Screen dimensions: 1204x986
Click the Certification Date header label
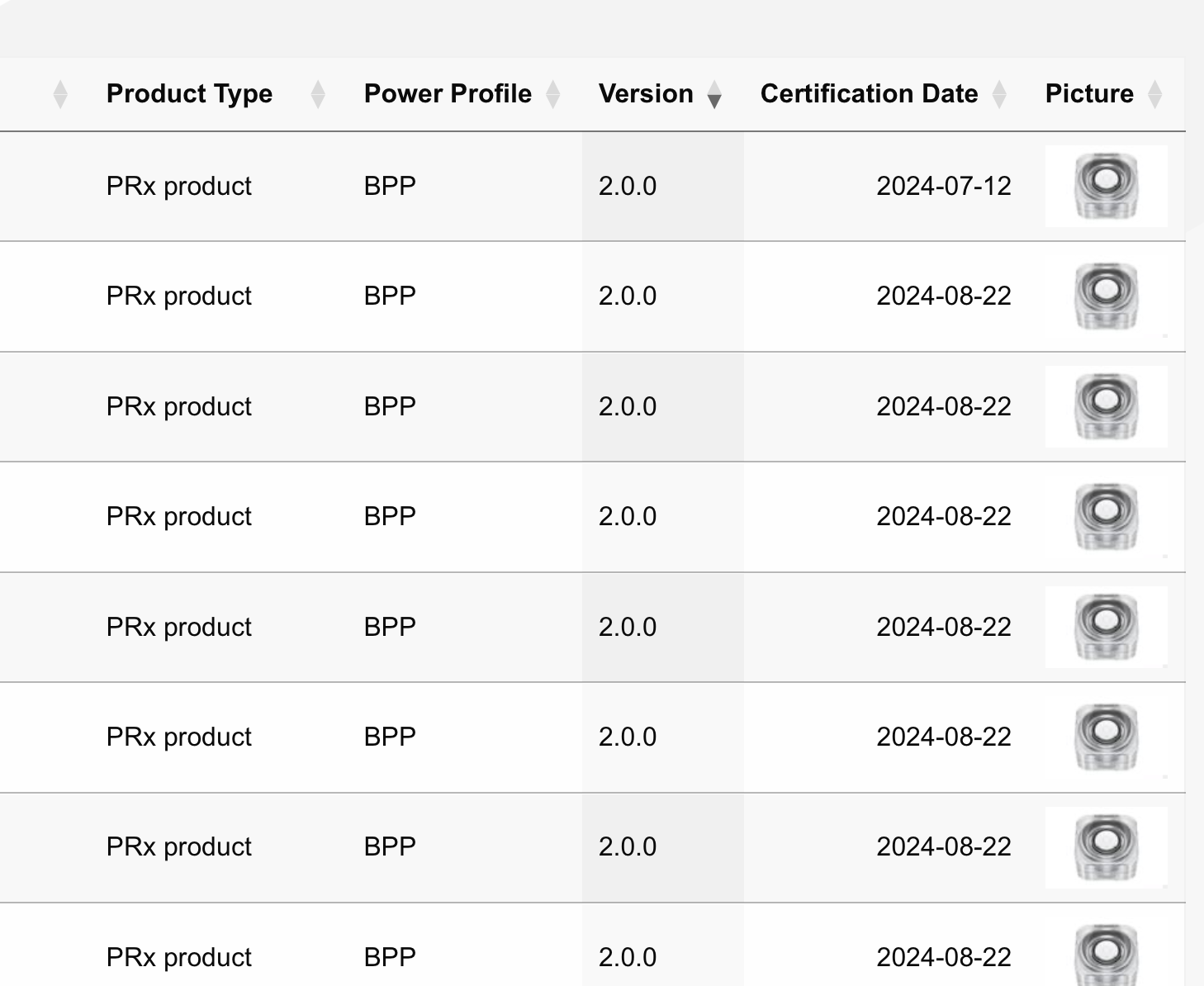pyautogui.click(x=869, y=94)
